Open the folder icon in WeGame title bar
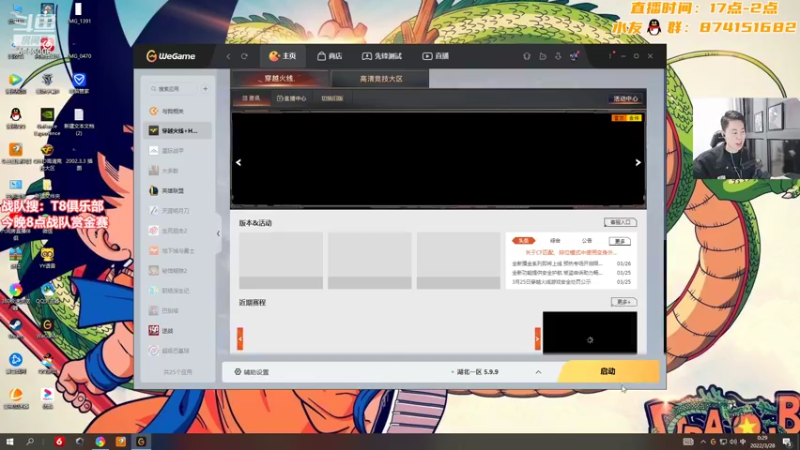The image size is (800, 450). 543,56
